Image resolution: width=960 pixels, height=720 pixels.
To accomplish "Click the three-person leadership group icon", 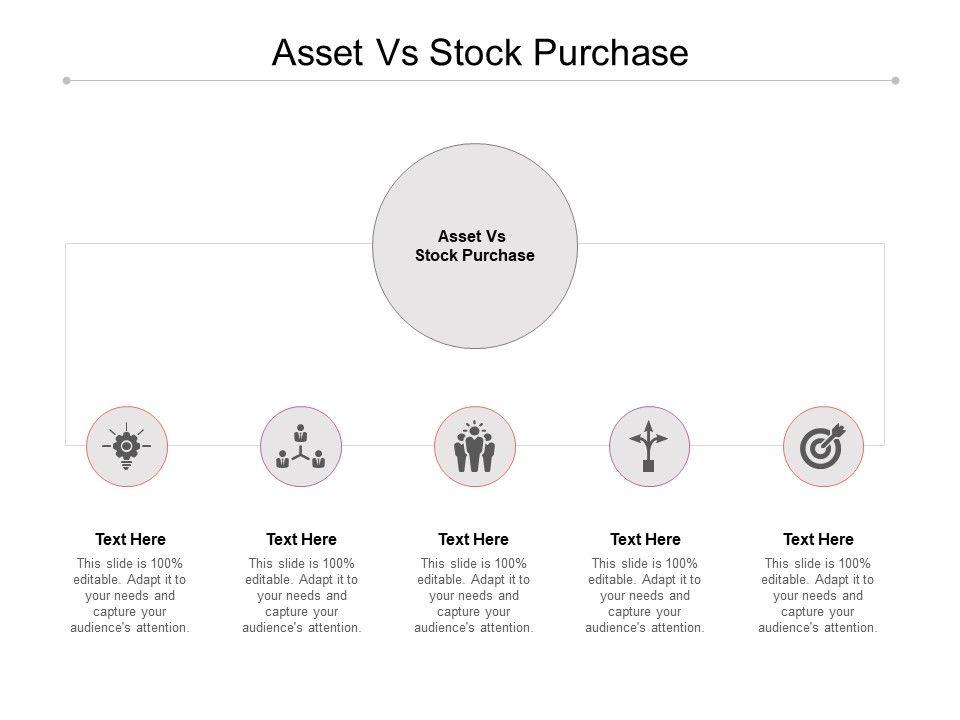I will pyautogui.click(x=475, y=447).
